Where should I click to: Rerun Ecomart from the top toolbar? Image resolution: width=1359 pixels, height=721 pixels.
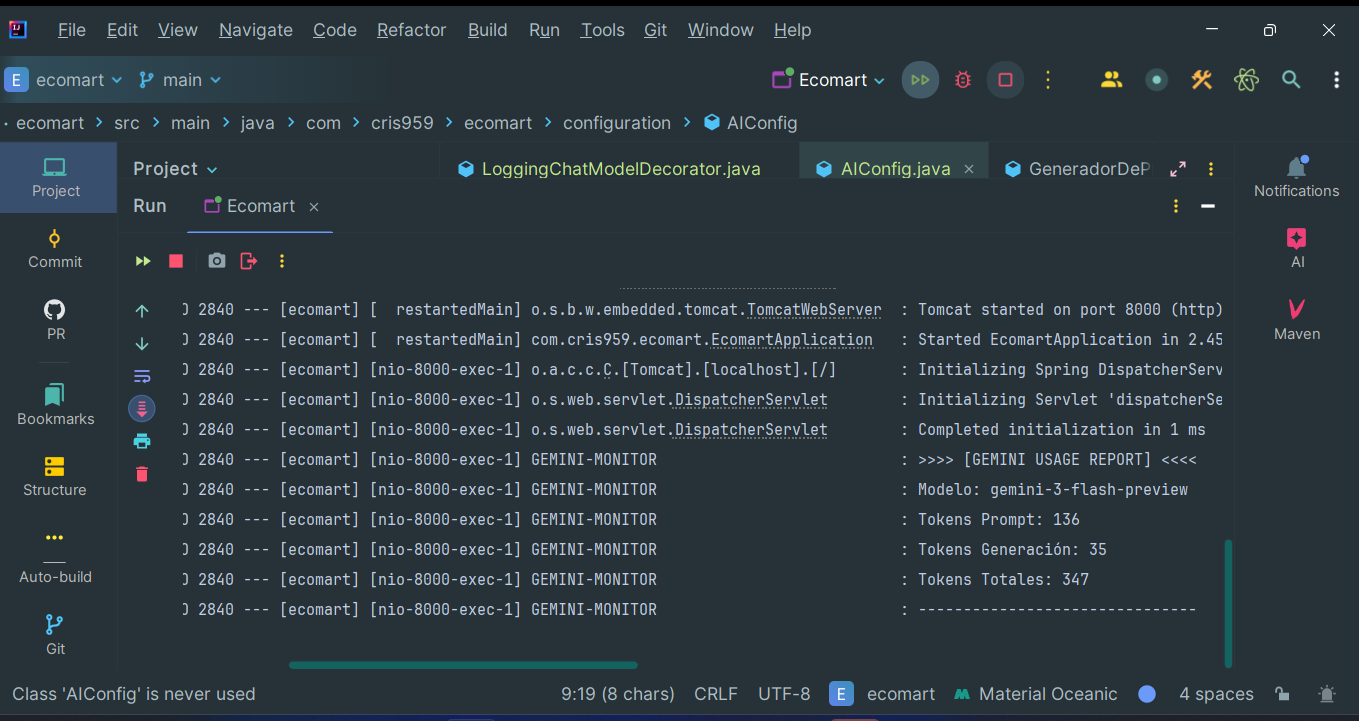click(920, 80)
